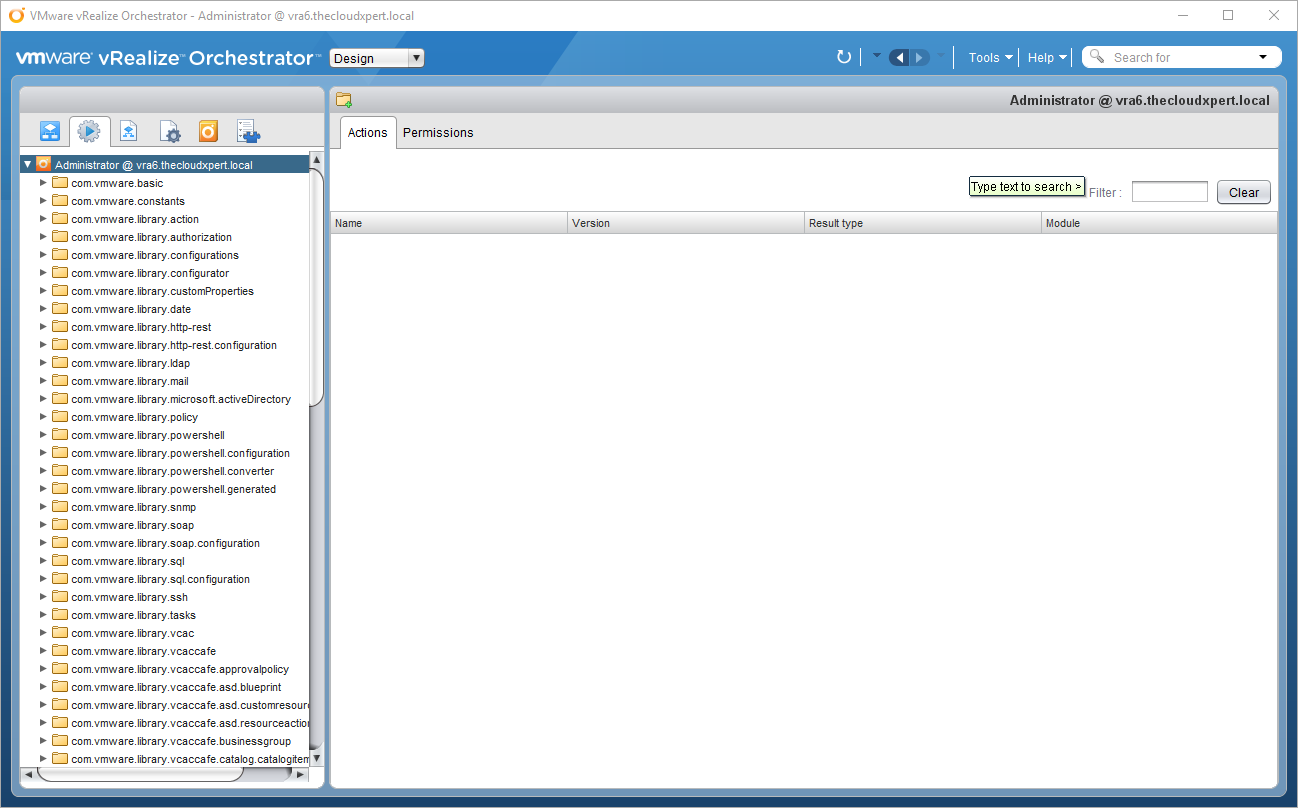Sort by the Result type column header
This screenshot has width=1298, height=808.
pos(922,223)
